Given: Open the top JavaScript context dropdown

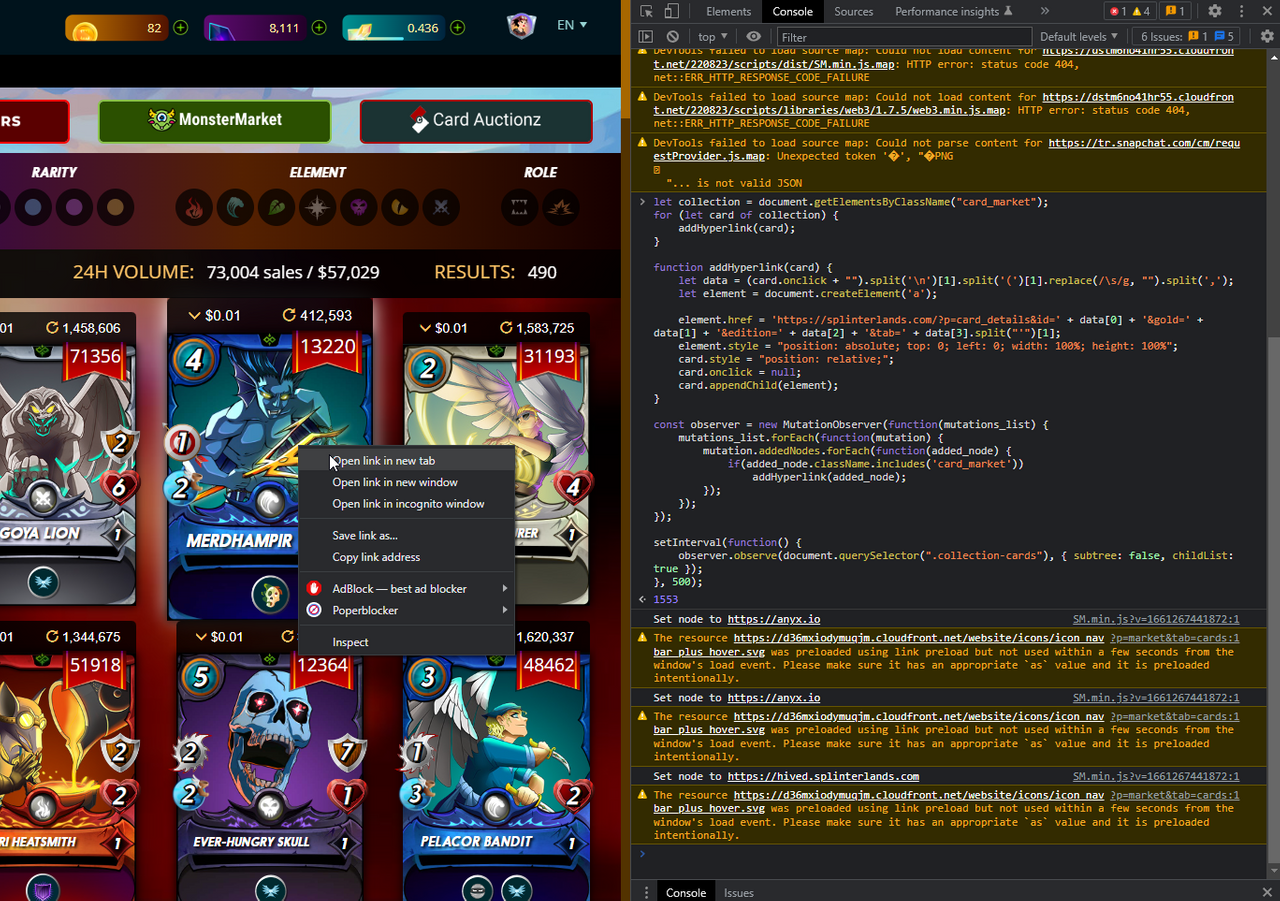Looking at the screenshot, I should tap(714, 36).
